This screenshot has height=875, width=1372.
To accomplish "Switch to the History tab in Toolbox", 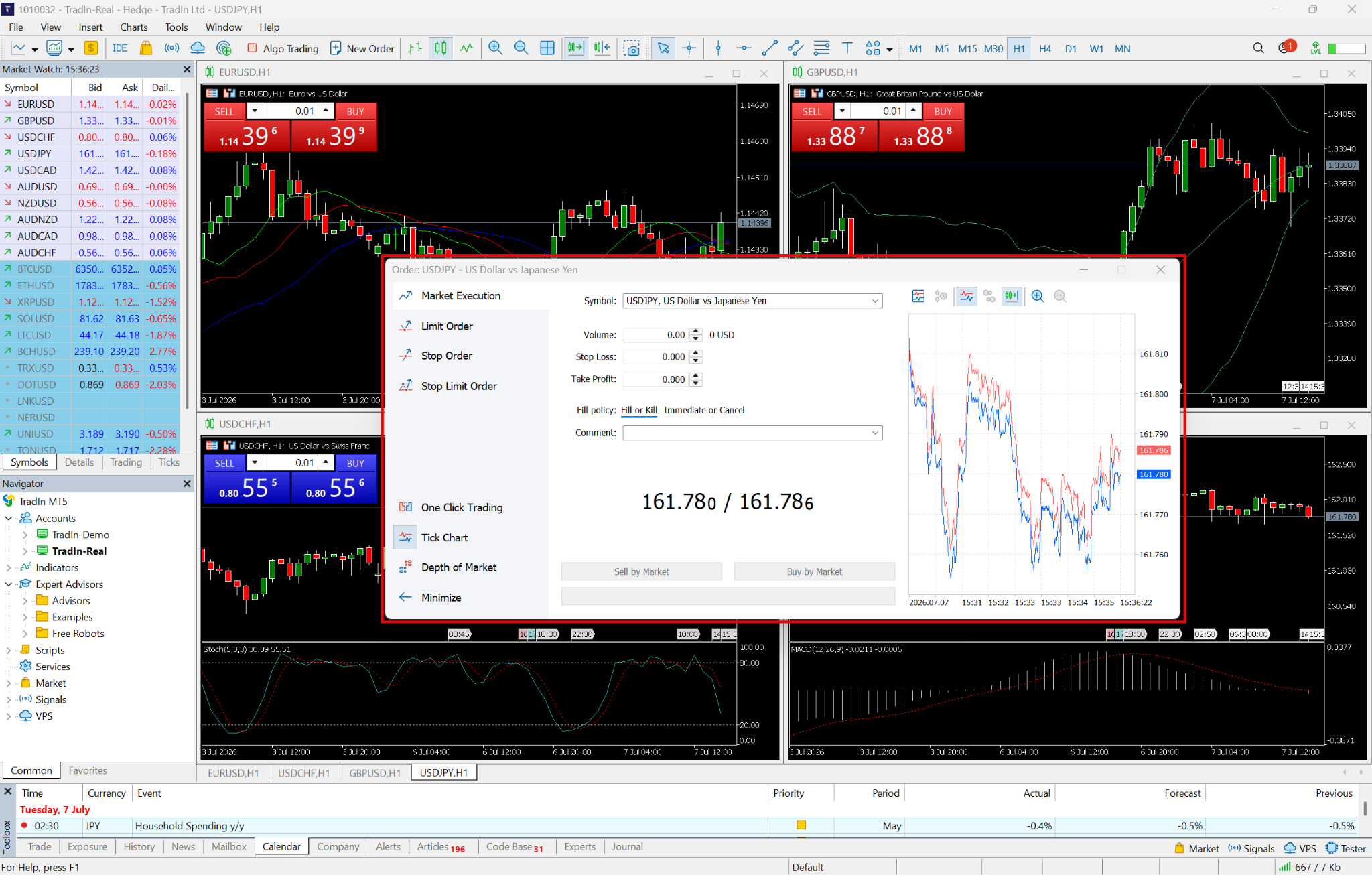I will click(139, 846).
